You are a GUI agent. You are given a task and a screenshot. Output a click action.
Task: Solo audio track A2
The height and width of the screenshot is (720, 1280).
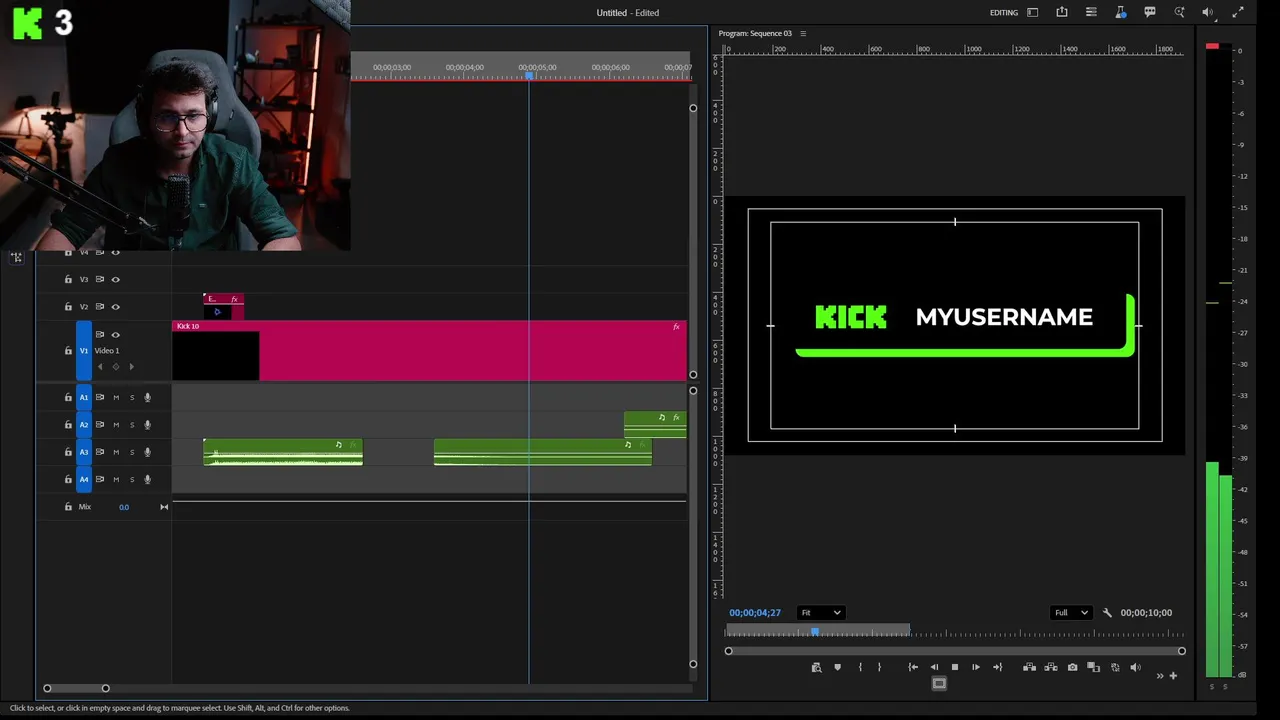point(131,425)
